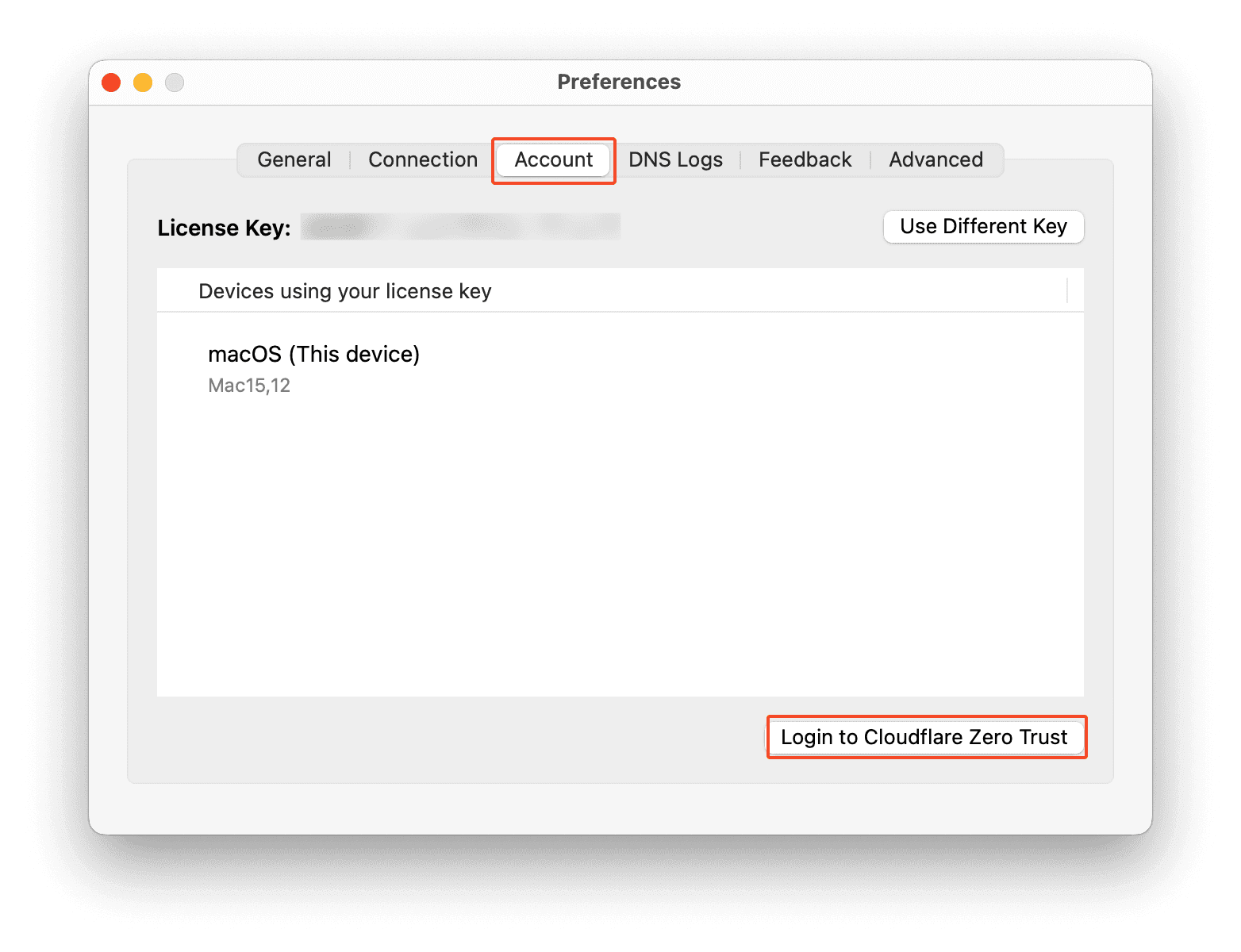1241x952 pixels.
Task: Close the Preferences window with the red button
Action: (110, 82)
